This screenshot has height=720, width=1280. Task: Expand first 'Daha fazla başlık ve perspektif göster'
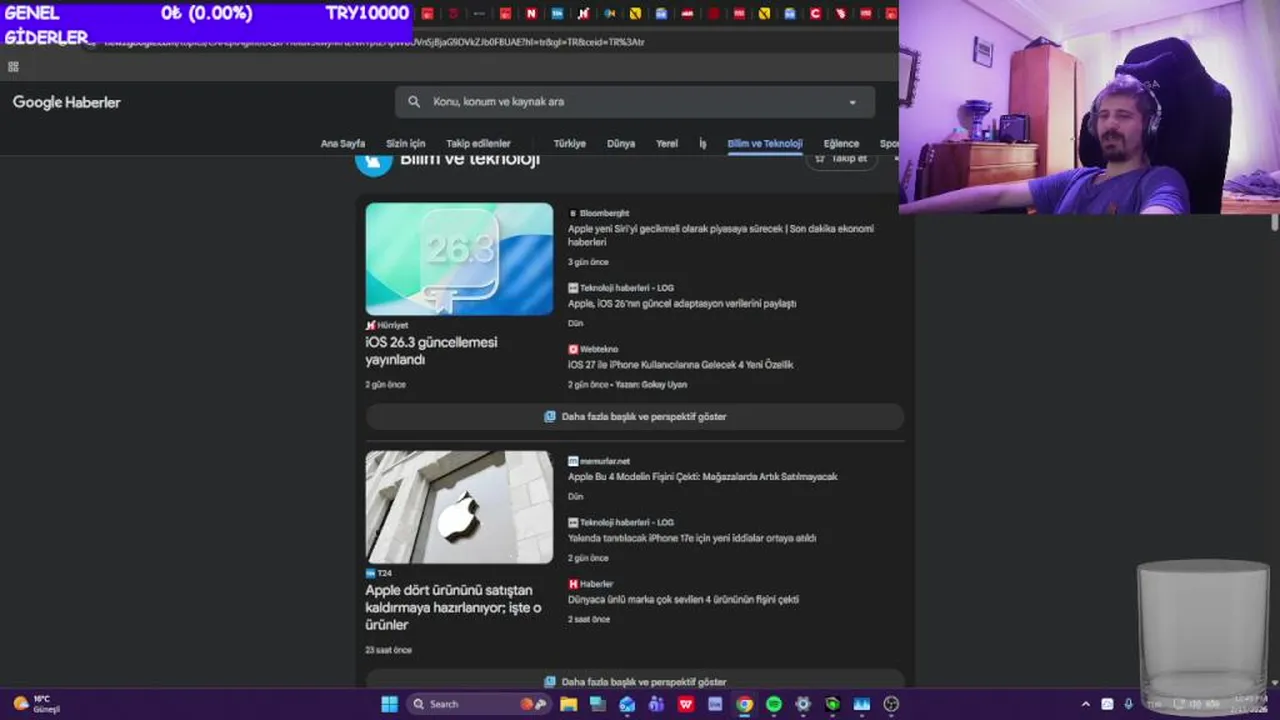pos(635,417)
